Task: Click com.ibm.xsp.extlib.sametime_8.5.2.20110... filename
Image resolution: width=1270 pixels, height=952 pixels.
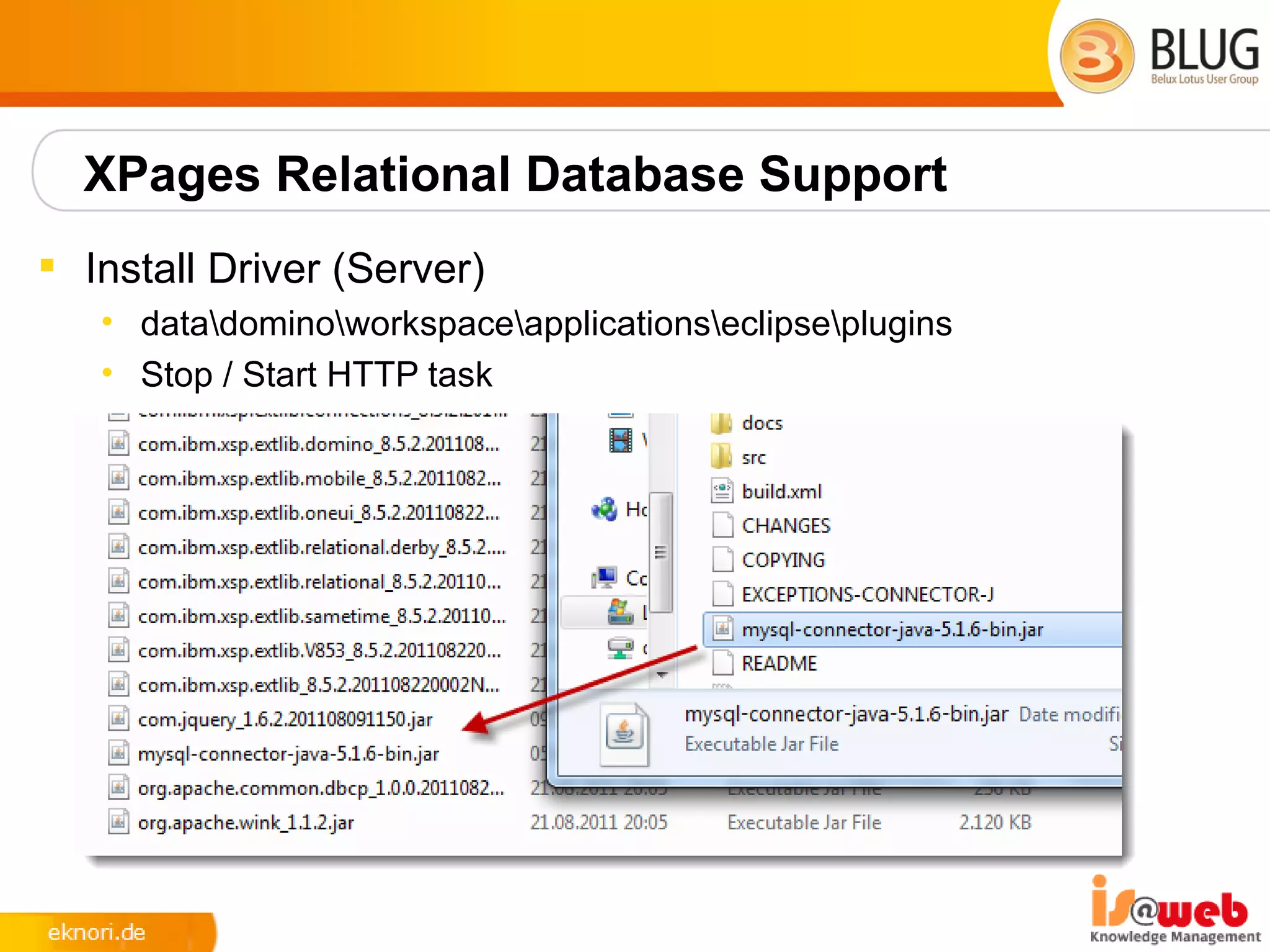Action: point(322,616)
